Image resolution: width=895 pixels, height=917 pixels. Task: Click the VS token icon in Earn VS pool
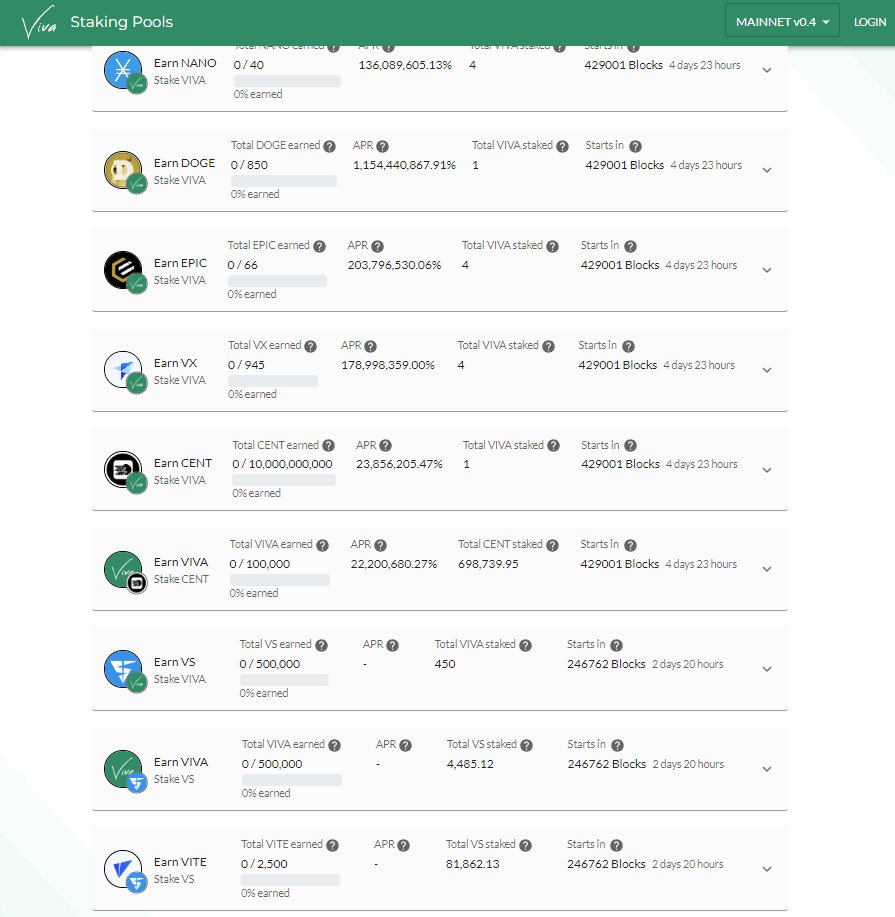click(123, 669)
